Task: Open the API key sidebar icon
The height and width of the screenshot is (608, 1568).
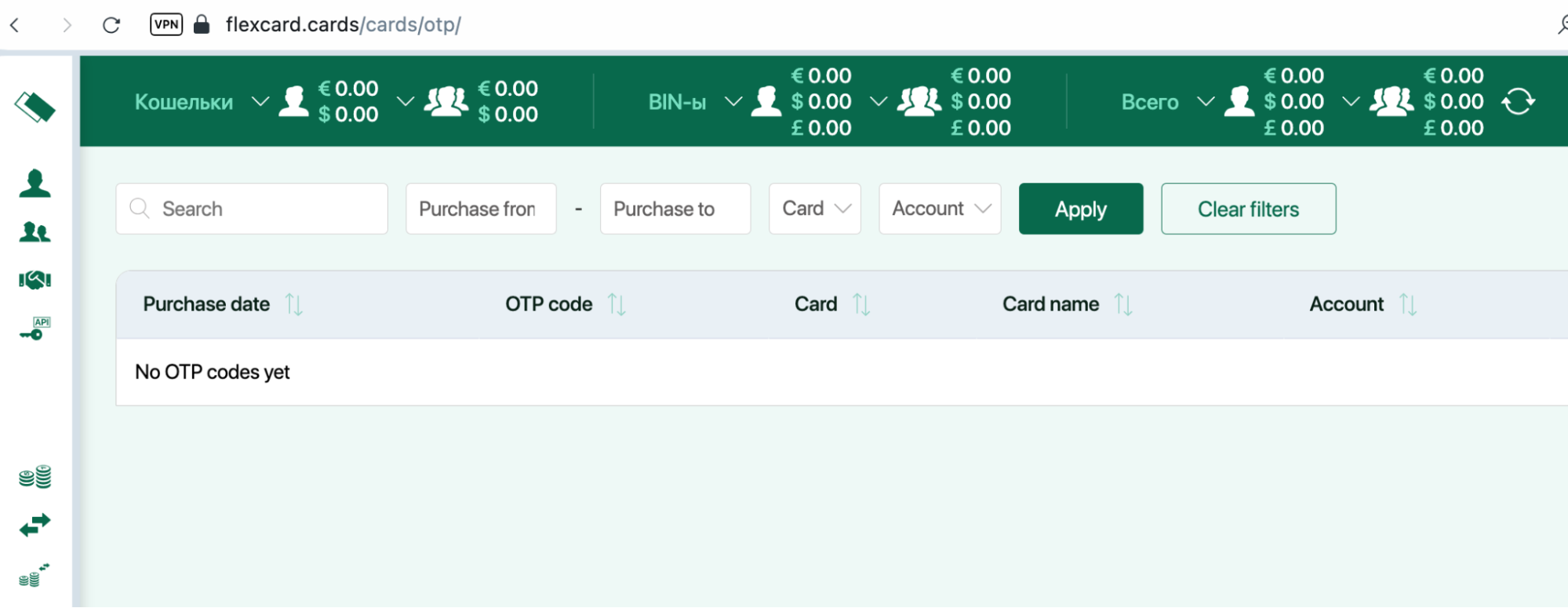Action: click(35, 329)
